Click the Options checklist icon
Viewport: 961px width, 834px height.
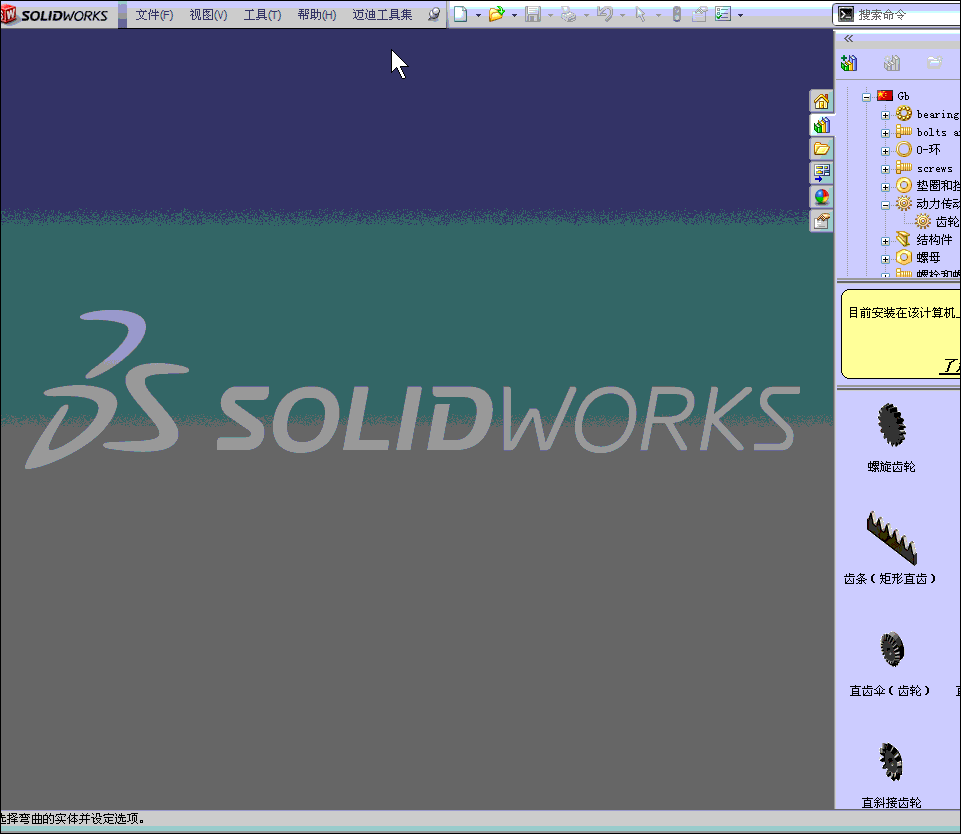click(x=723, y=14)
